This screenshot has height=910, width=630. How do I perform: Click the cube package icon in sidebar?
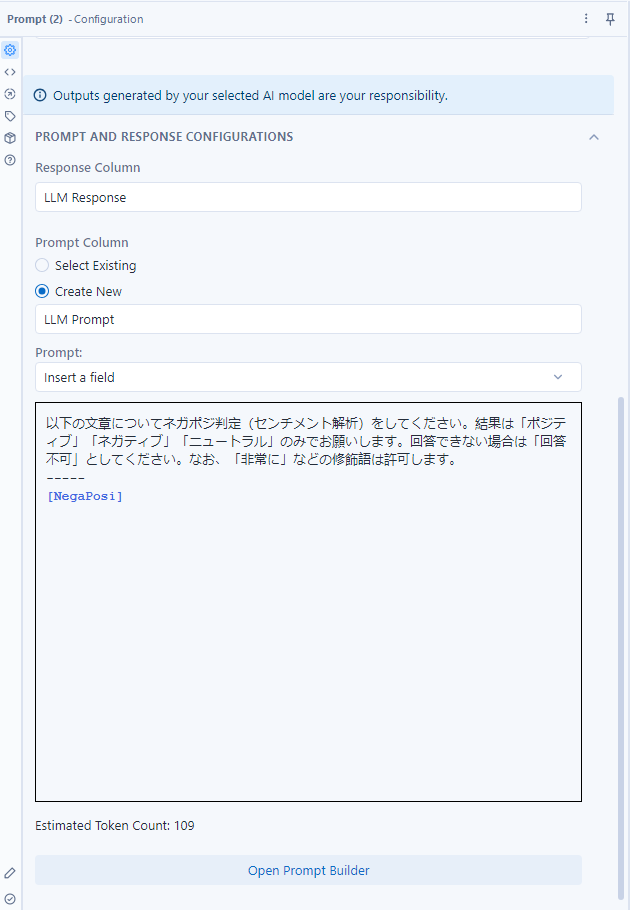10,138
